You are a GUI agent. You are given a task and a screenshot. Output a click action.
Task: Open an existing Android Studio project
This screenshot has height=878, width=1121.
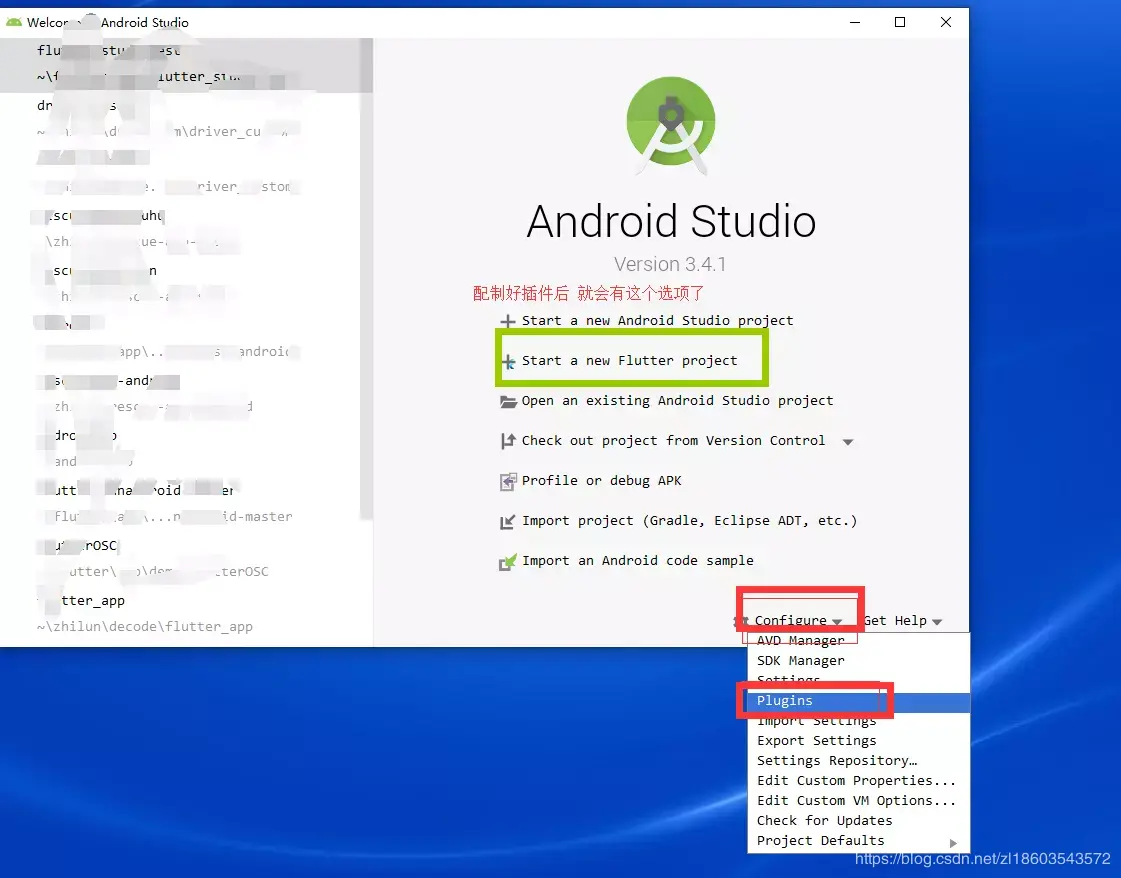(677, 400)
